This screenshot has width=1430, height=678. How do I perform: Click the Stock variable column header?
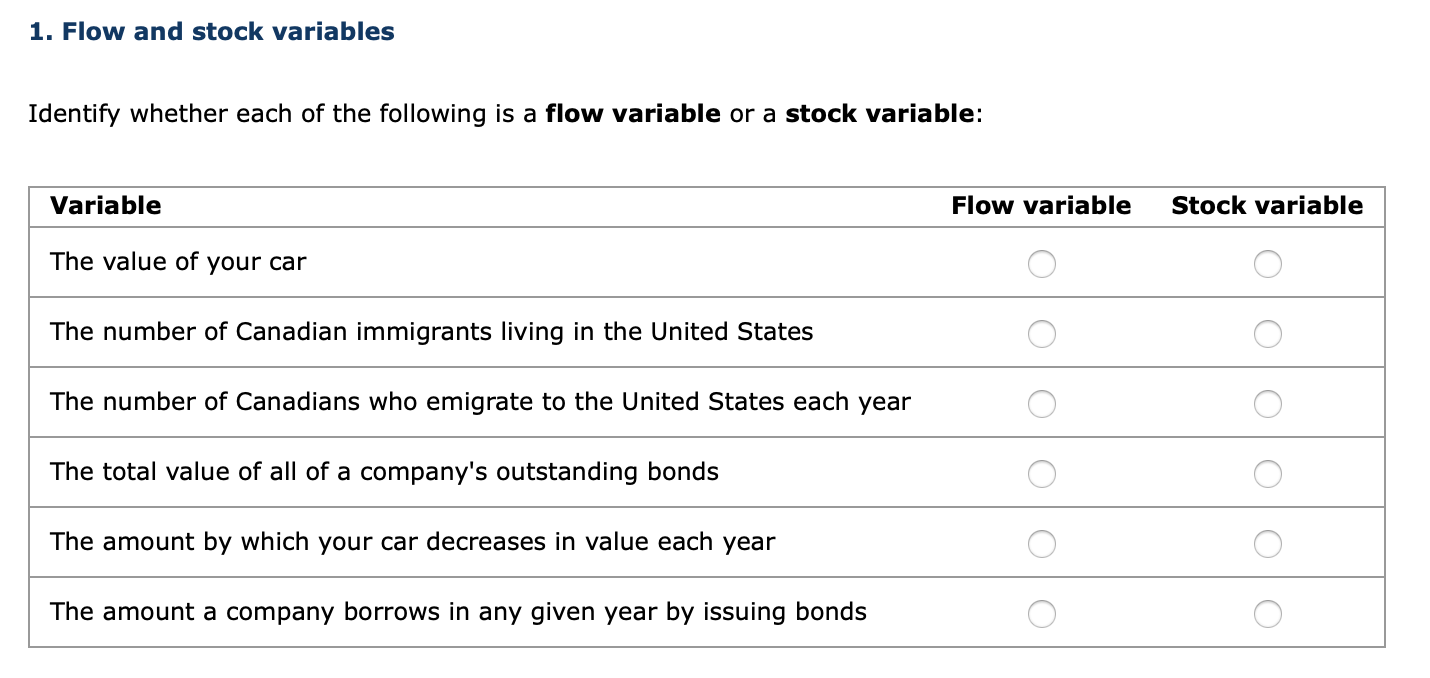click(x=1267, y=206)
